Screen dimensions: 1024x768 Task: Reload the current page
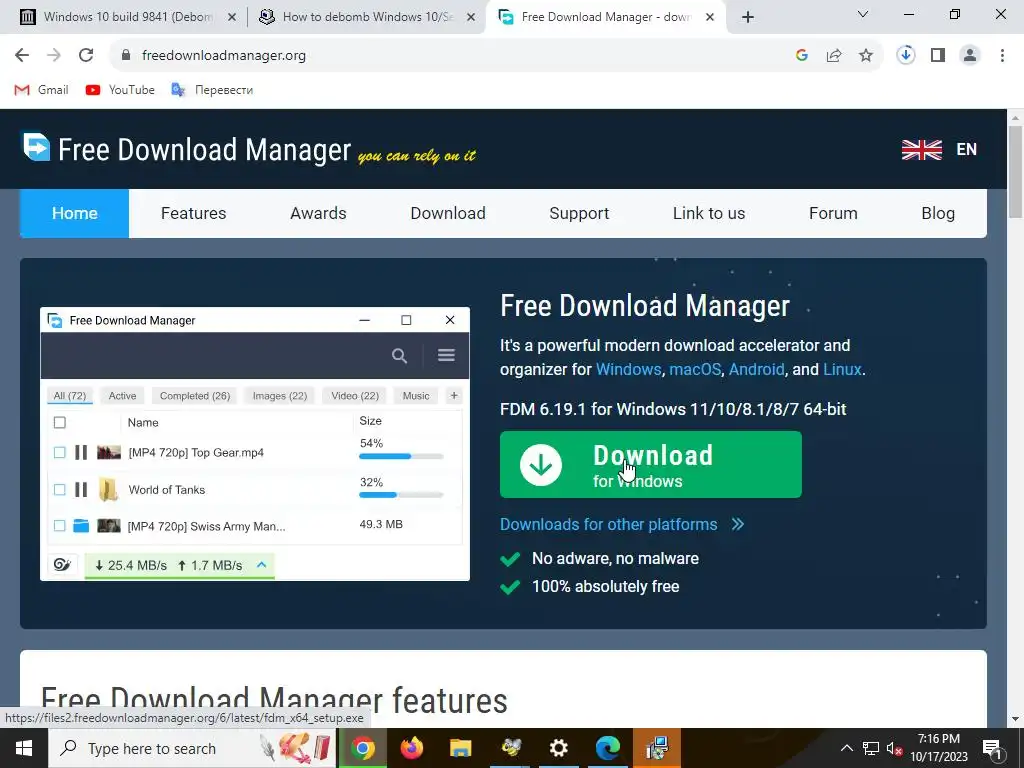tap(86, 56)
